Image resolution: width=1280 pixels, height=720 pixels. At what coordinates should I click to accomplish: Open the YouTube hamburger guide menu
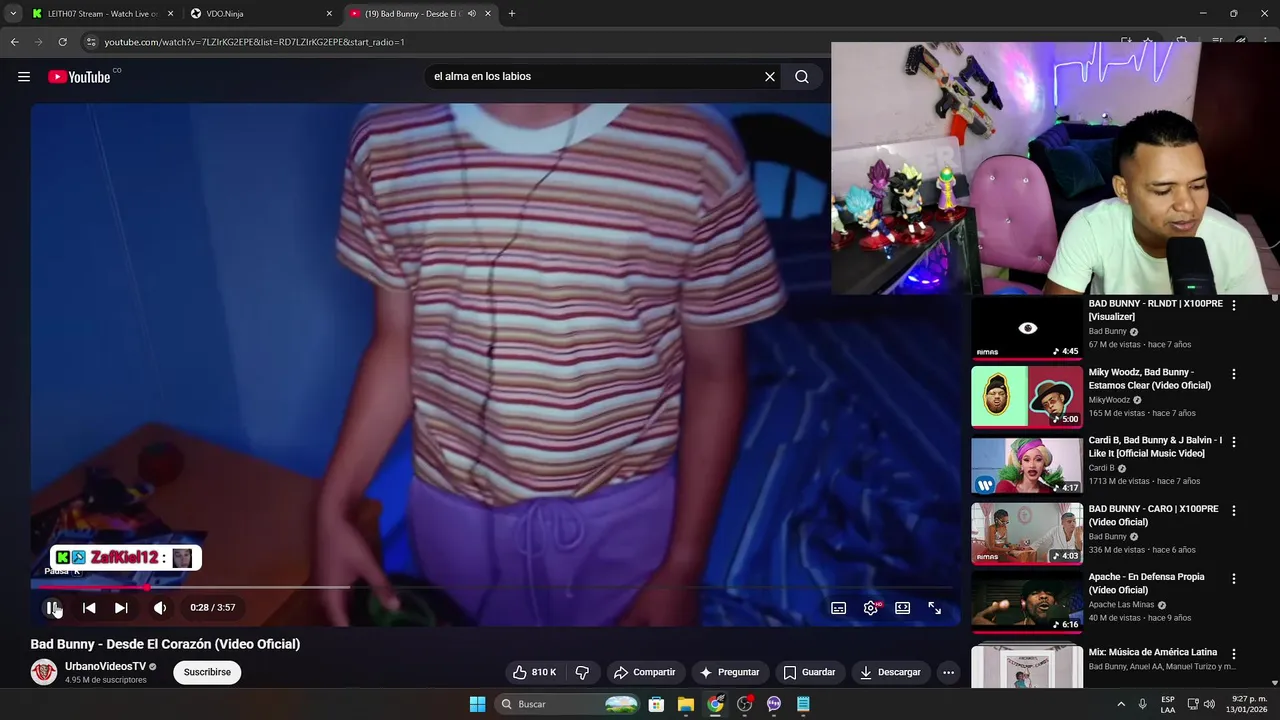pos(24,77)
